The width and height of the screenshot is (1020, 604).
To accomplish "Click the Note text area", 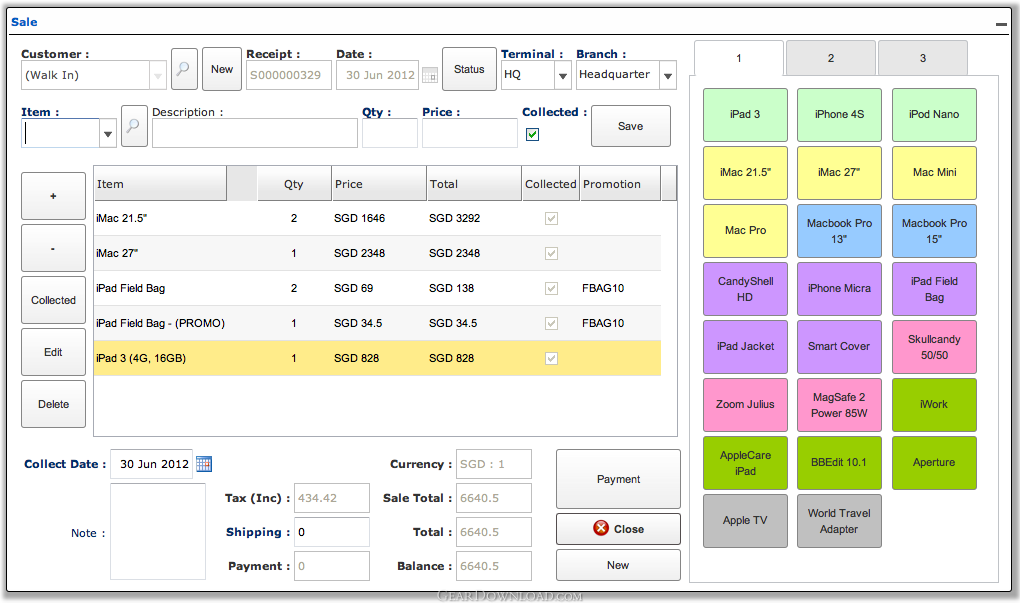I will pyautogui.click(x=158, y=531).
